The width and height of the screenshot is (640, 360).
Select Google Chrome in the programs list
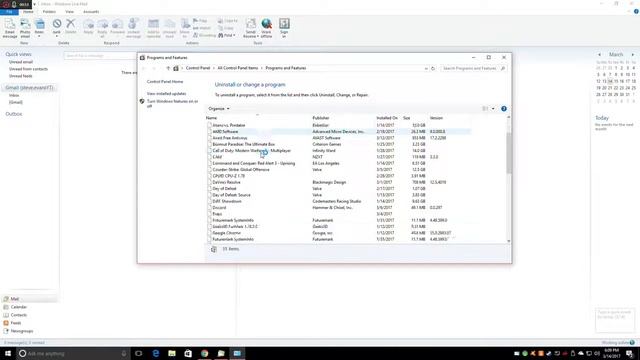[338, 233]
